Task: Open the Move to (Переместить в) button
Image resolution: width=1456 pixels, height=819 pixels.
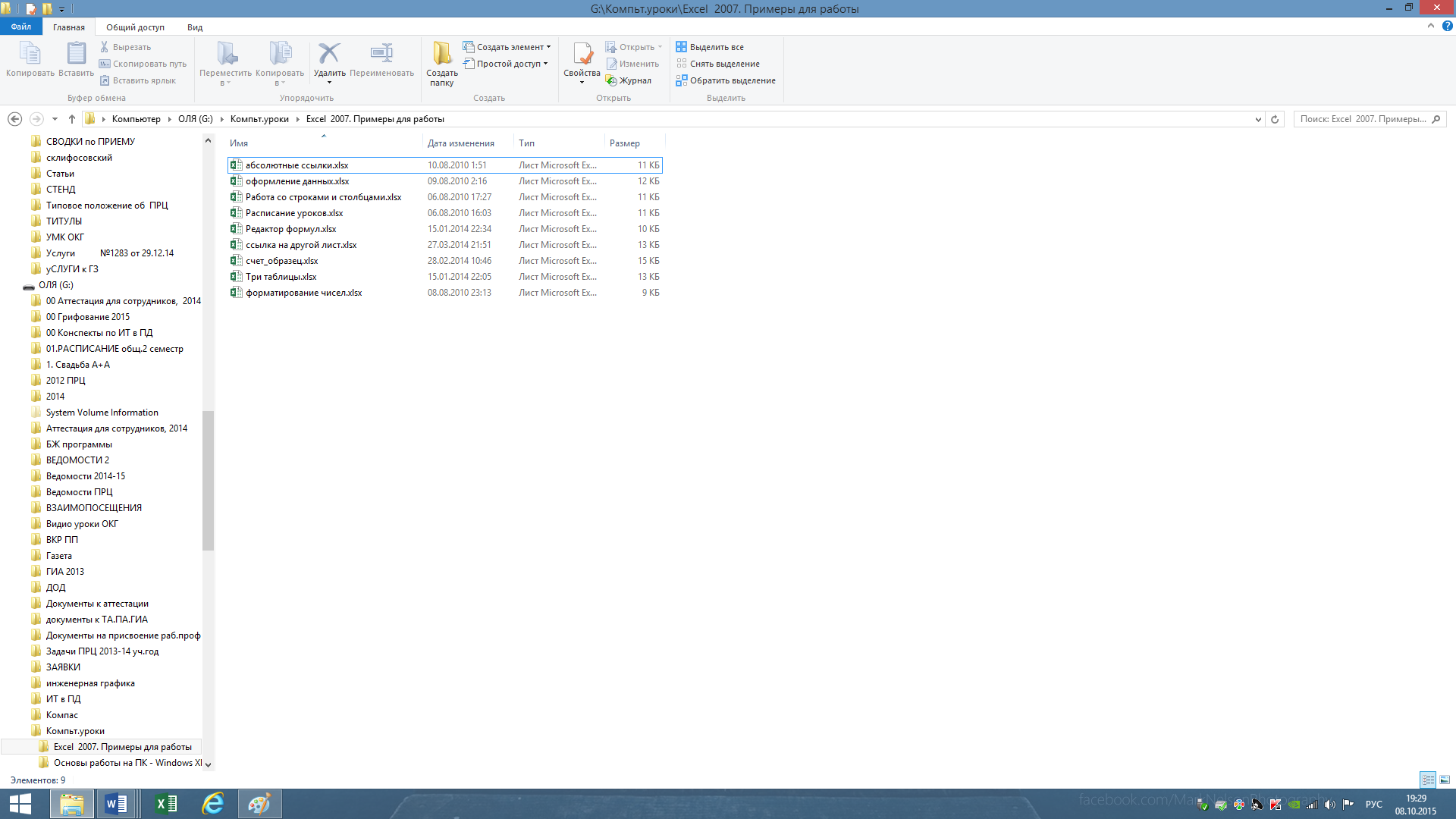Action: pyautogui.click(x=226, y=62)
